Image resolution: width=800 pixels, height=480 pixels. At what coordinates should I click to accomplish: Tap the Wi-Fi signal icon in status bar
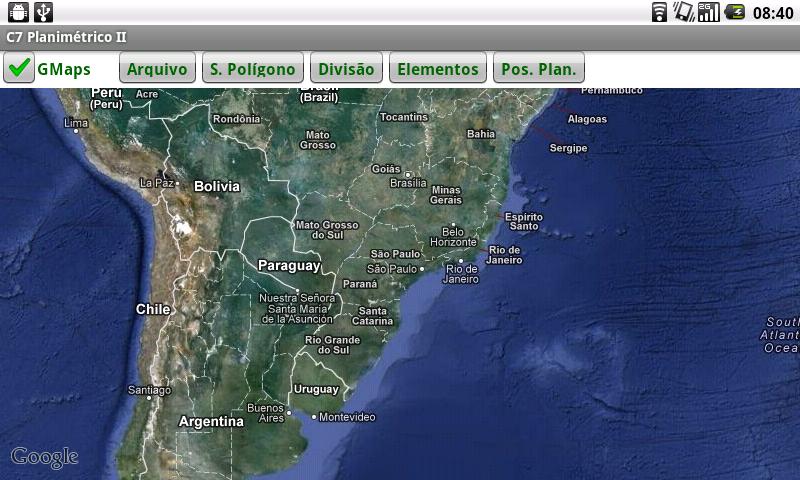(659, 12)
